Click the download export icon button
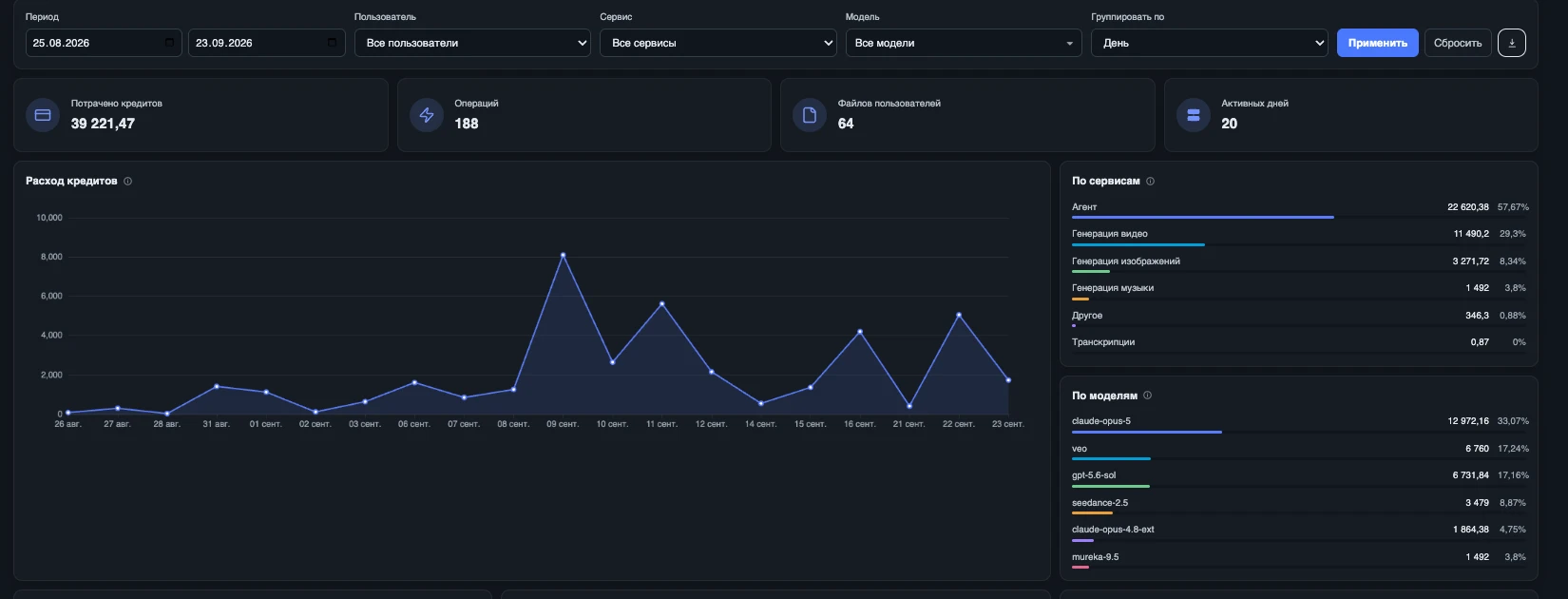This screenshot has height=599, width=1568. point(1511,43)
